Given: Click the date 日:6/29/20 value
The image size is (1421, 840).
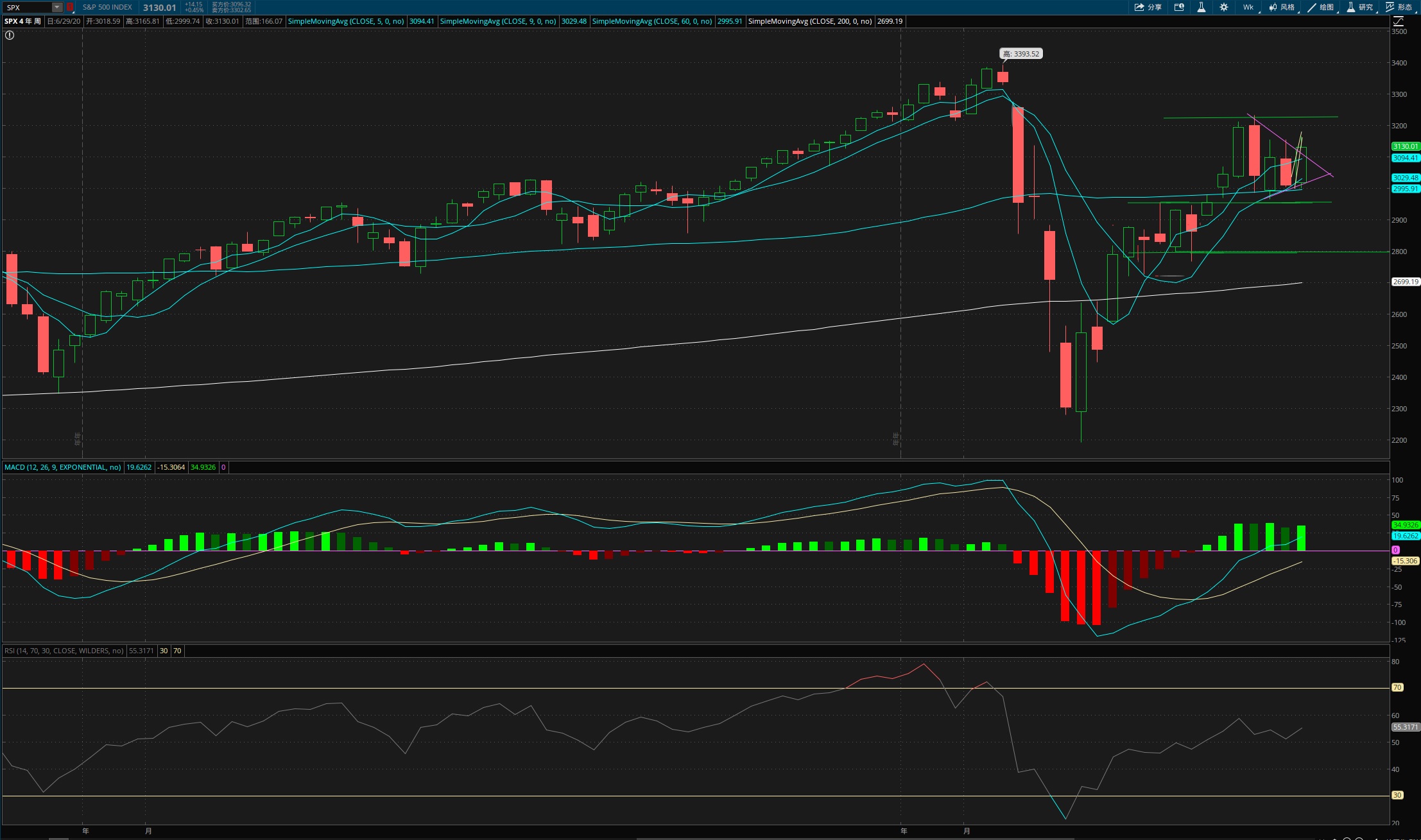Looking at the screenshot, I should pos(64,21).
